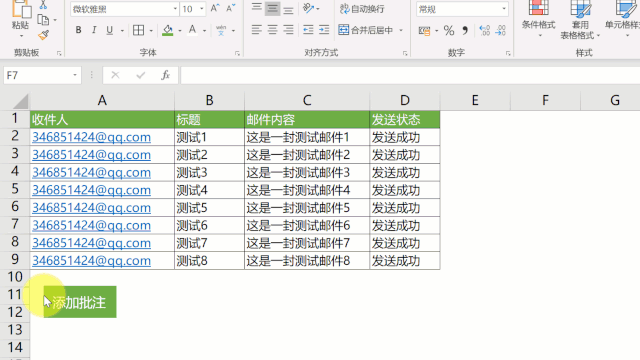Image resolution: width=640 pixels, height=360 pixels.
Task: Open the underline style dropdown arrow
Action: (122, 31)
